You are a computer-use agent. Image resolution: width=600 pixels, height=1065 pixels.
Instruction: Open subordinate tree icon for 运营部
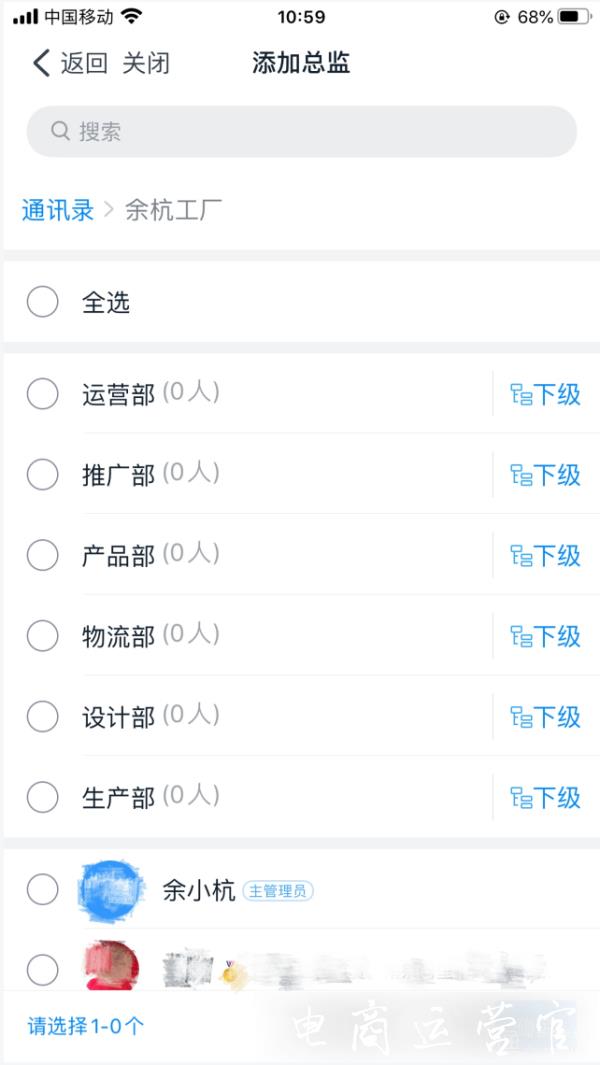pyautogui.click(x=521, y=394)
